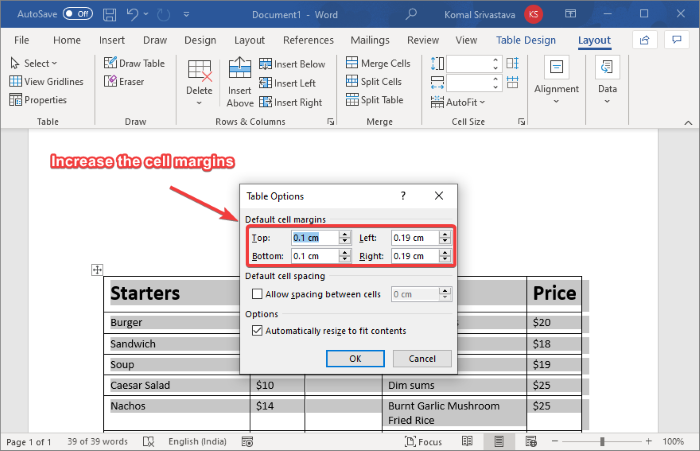The width and height of the screenshot is (700, 451).
Task: Open Ribbon Display Options icon
Action: coord(570,14)
